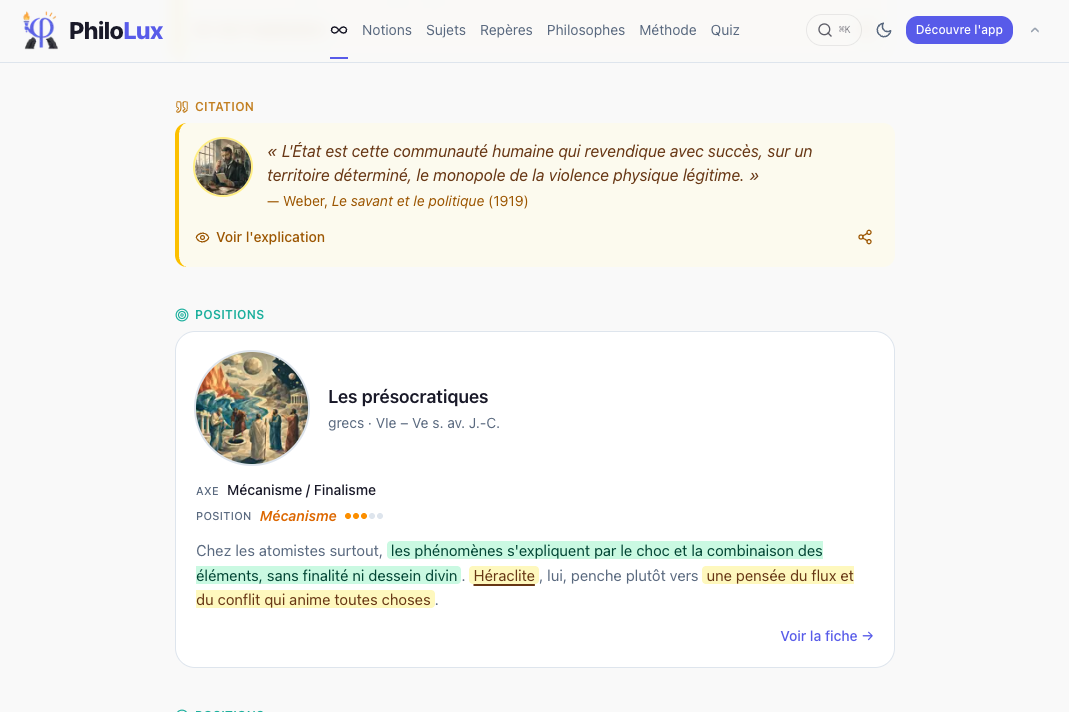This screenshot has height=712, width=1069.
Task: Collapse the header with chevron arrow
Action: point(1035,30)
